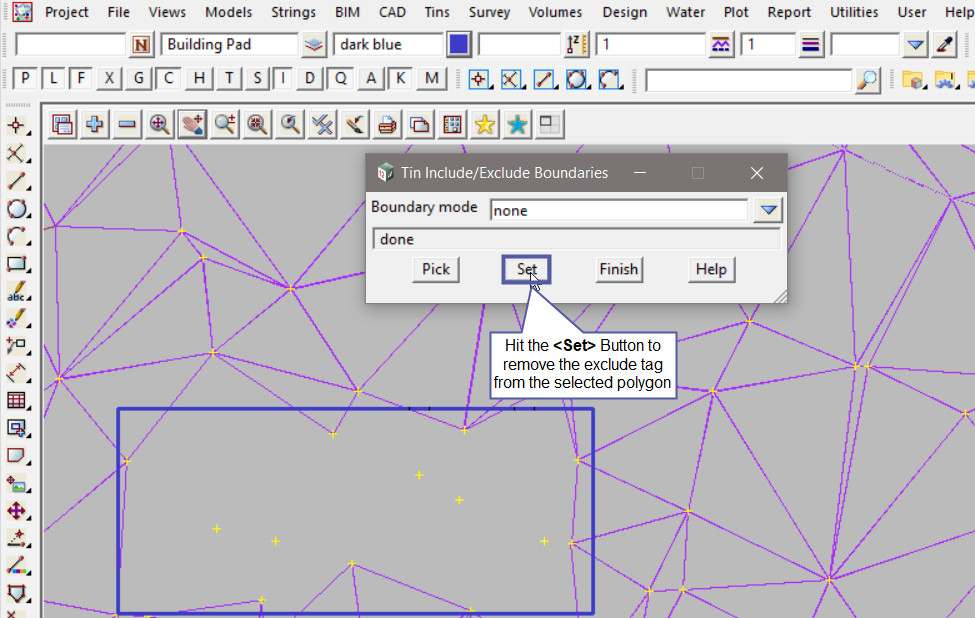This screenshot has width=975, height=618.
Task: Toggle the H snap button
Action: (199, 78)
